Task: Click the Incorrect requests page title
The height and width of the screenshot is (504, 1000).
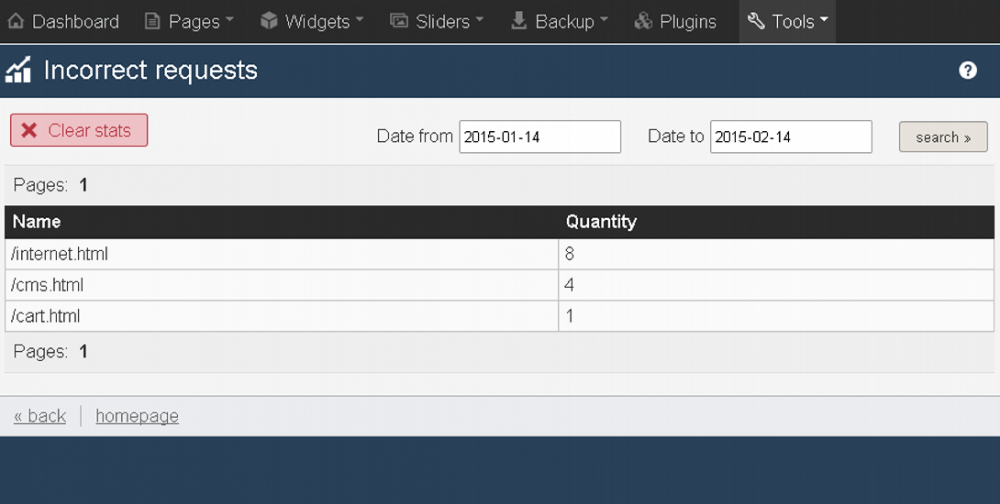Action: point(151,70)
